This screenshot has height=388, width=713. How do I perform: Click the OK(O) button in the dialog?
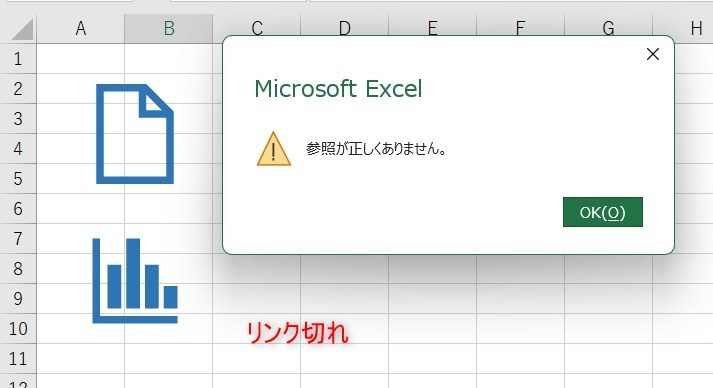[603, 212]
